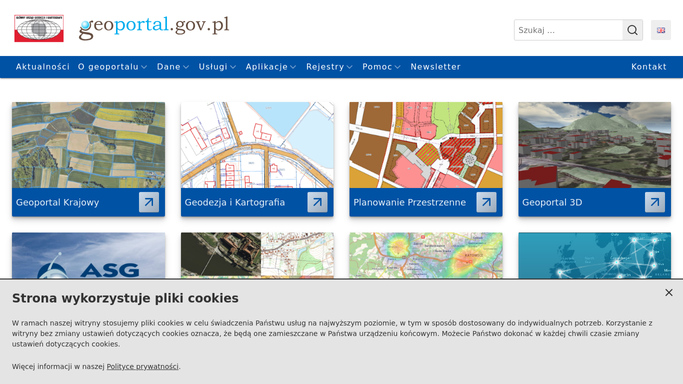The width and height of the screenshot is (683, 384).
Task: Expand the Dane dropdown menu
Action: [x=173, y=67]
